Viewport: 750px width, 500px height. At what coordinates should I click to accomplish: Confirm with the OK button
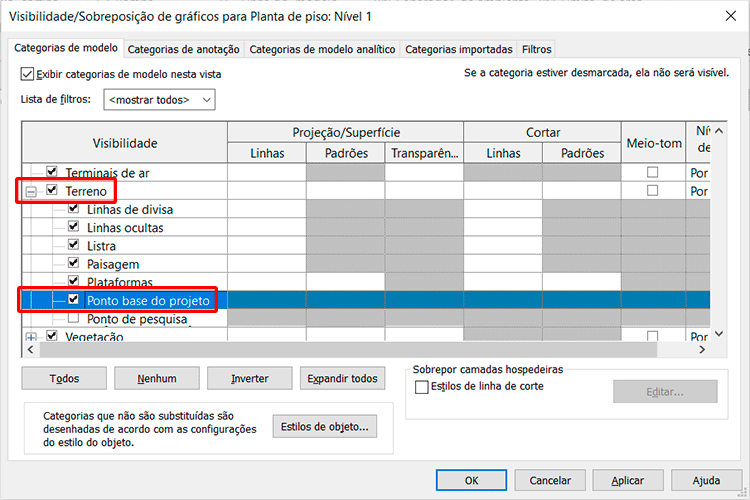coord(471,480)
